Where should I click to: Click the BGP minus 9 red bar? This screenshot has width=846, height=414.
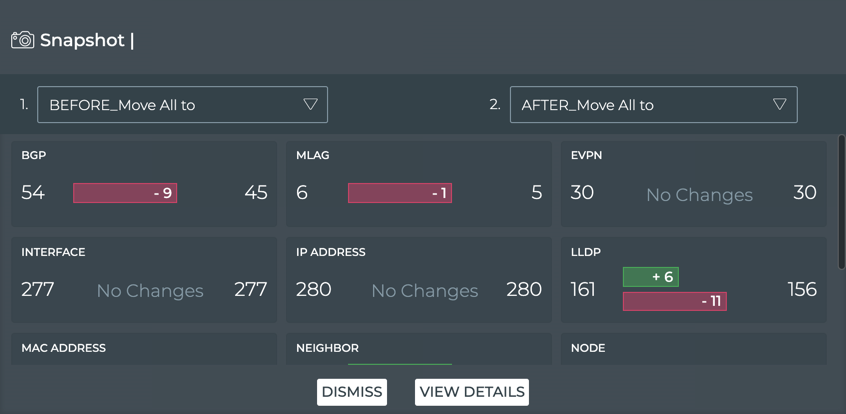click(x=125, y=193)
